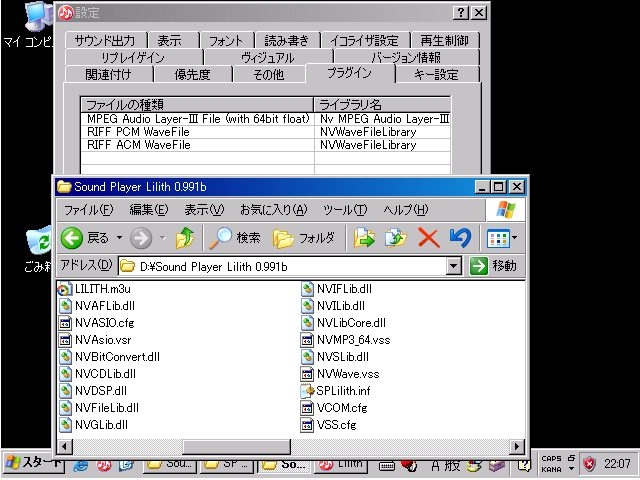The image size is (640, 480).
Task: Click the Back arrow in Explorer toolbar
Action: pos(72,238)
